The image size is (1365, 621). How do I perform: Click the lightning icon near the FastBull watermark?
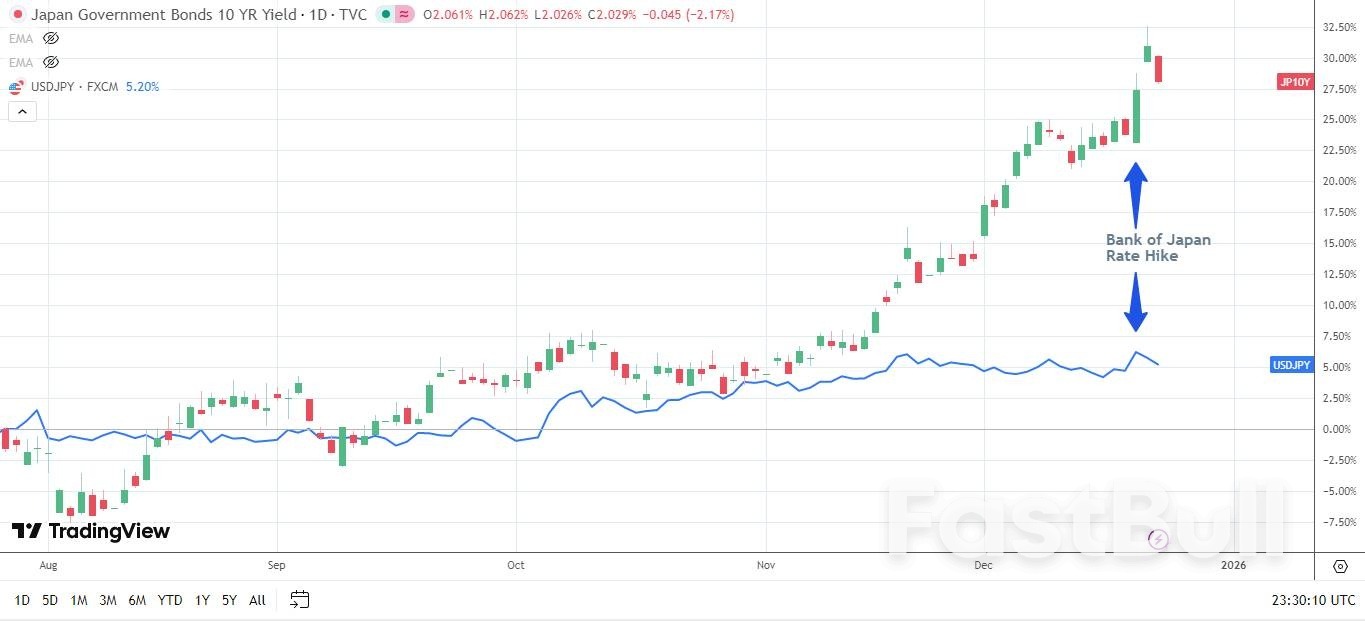(1157, 539)
